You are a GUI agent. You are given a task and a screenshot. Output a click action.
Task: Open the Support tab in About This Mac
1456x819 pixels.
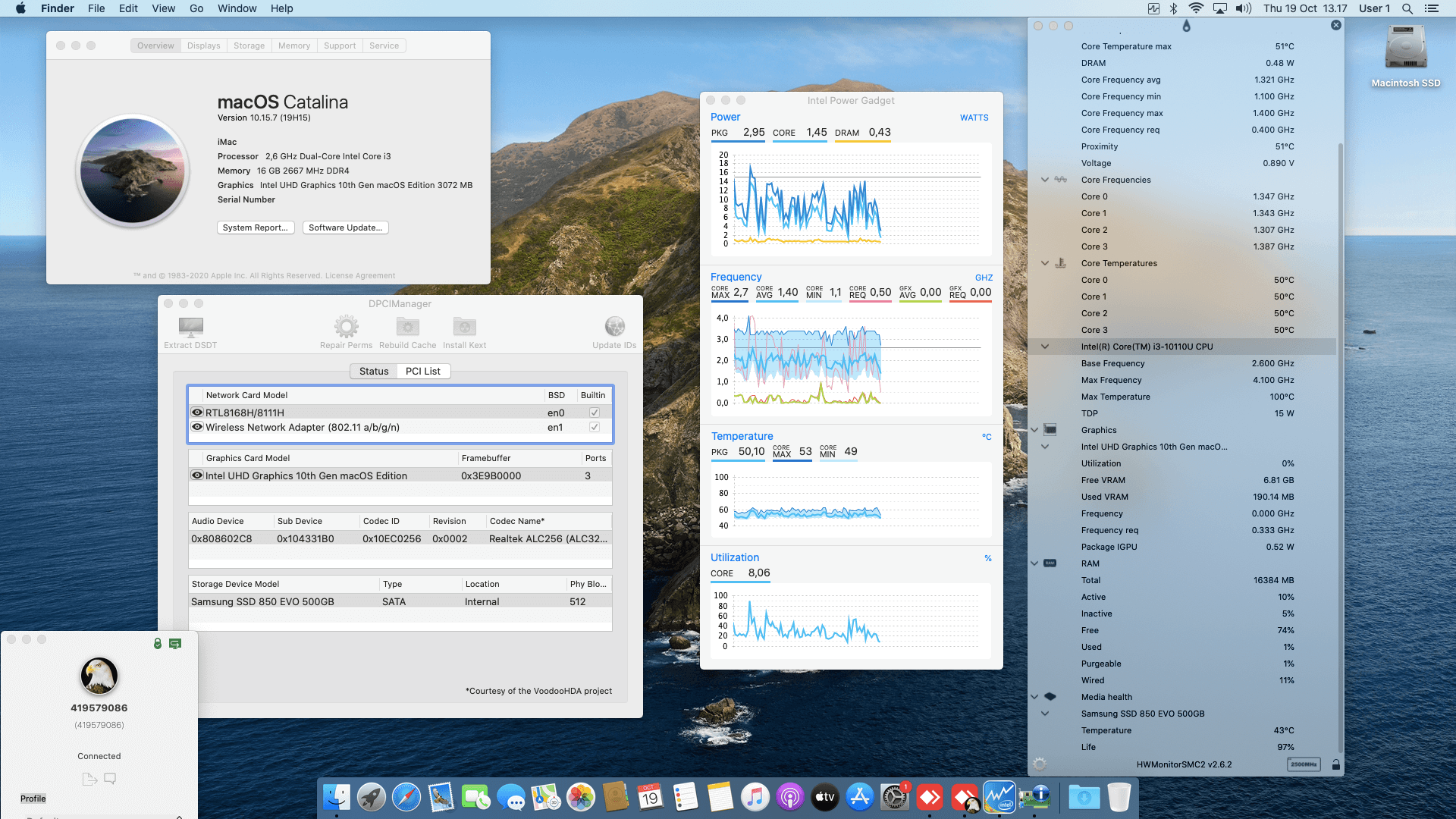pos(340,45)
